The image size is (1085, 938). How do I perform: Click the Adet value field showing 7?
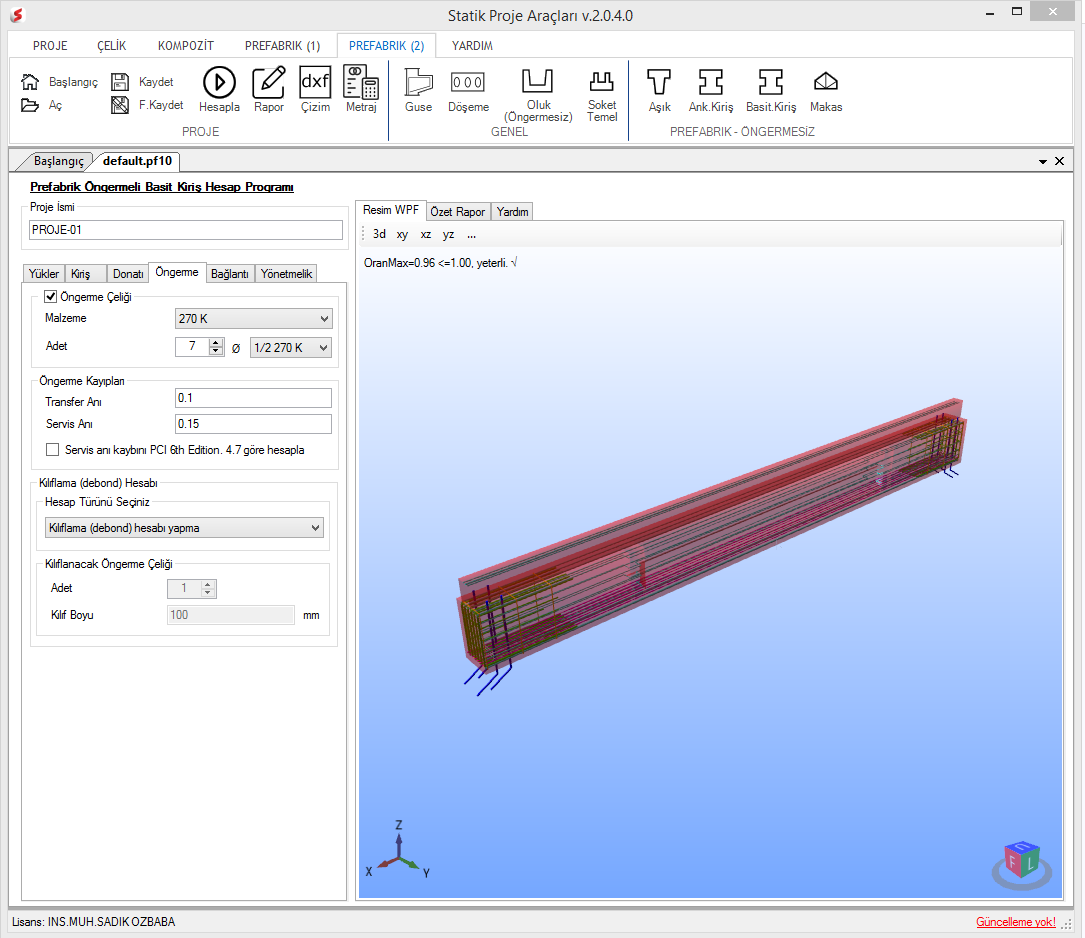pyautogui.click(x=192, y=347)
